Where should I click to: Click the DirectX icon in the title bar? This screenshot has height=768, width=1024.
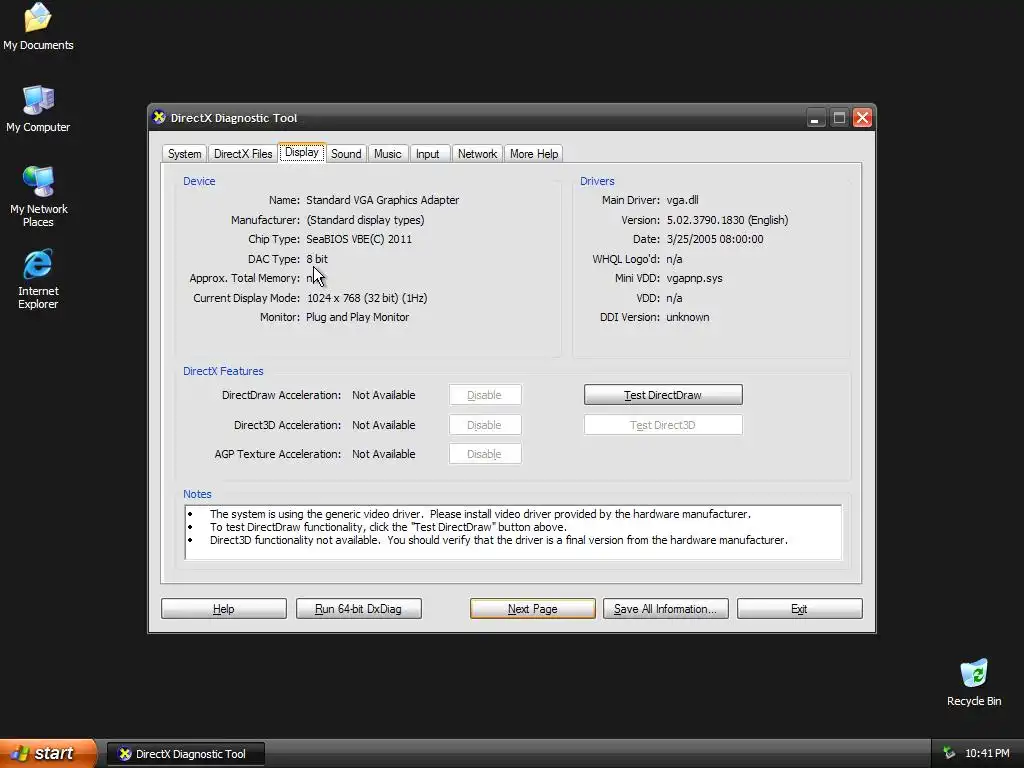159,118
